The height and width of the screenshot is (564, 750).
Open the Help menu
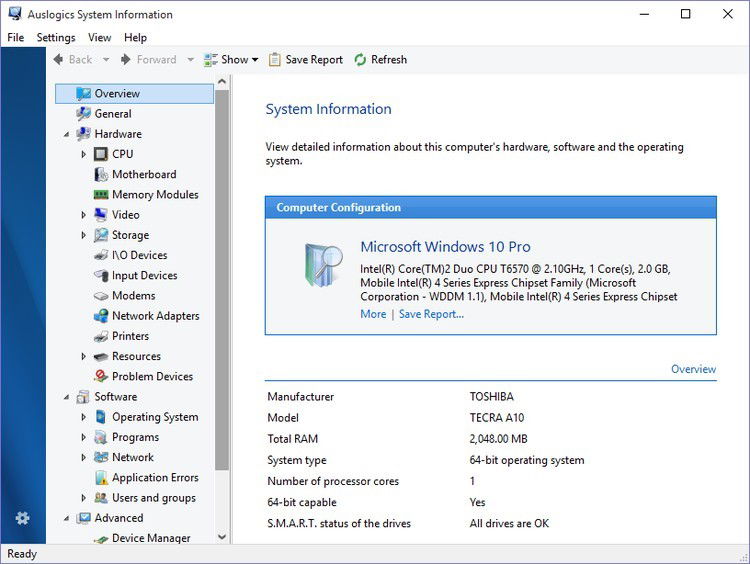[135, 37]
